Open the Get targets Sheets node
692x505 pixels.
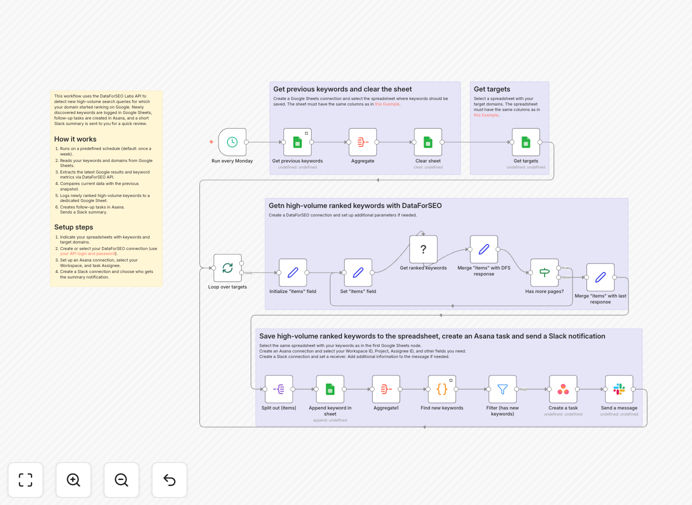pyautogui.click(x=526, y=142)
